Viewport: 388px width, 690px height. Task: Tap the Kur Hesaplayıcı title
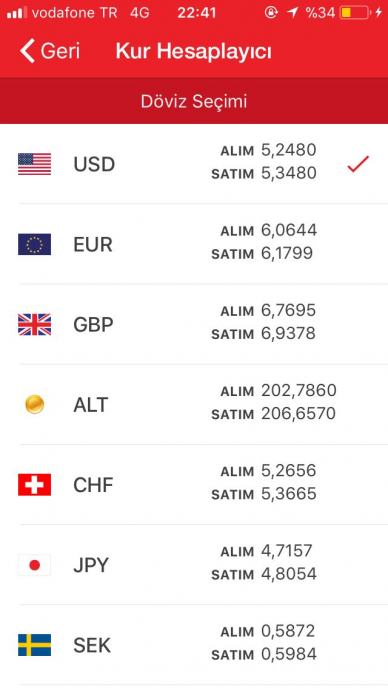pos(194,51)
